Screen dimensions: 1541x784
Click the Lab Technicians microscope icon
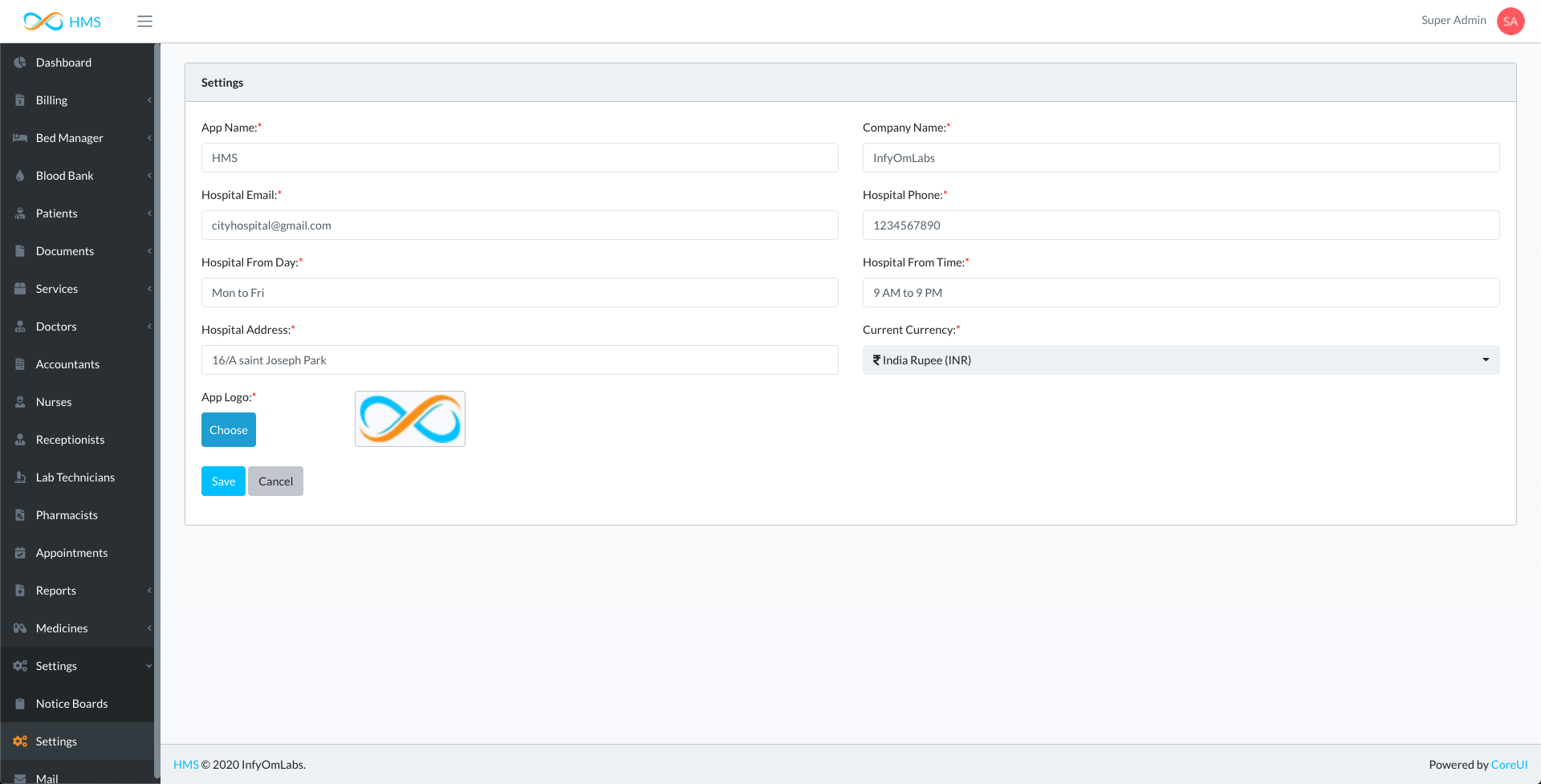pos(20,477)
